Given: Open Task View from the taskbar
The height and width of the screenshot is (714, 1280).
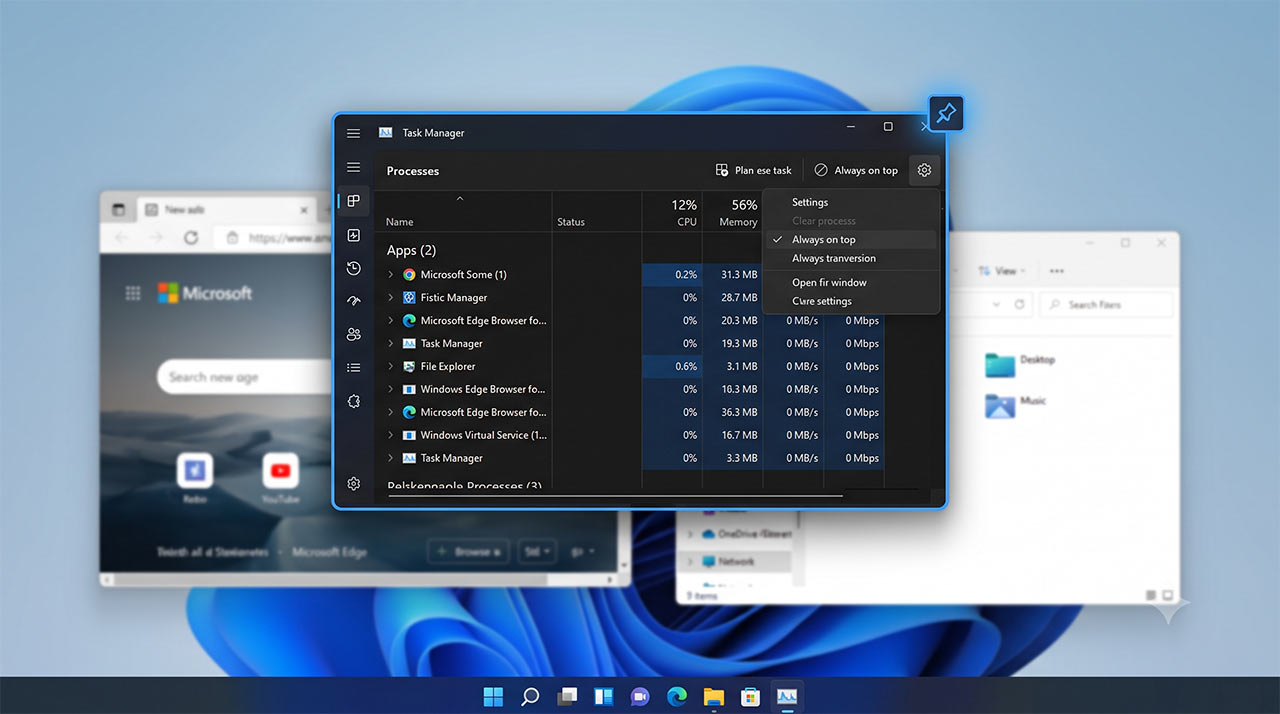Looking at the screenshot, I should (x=567, y=696).
